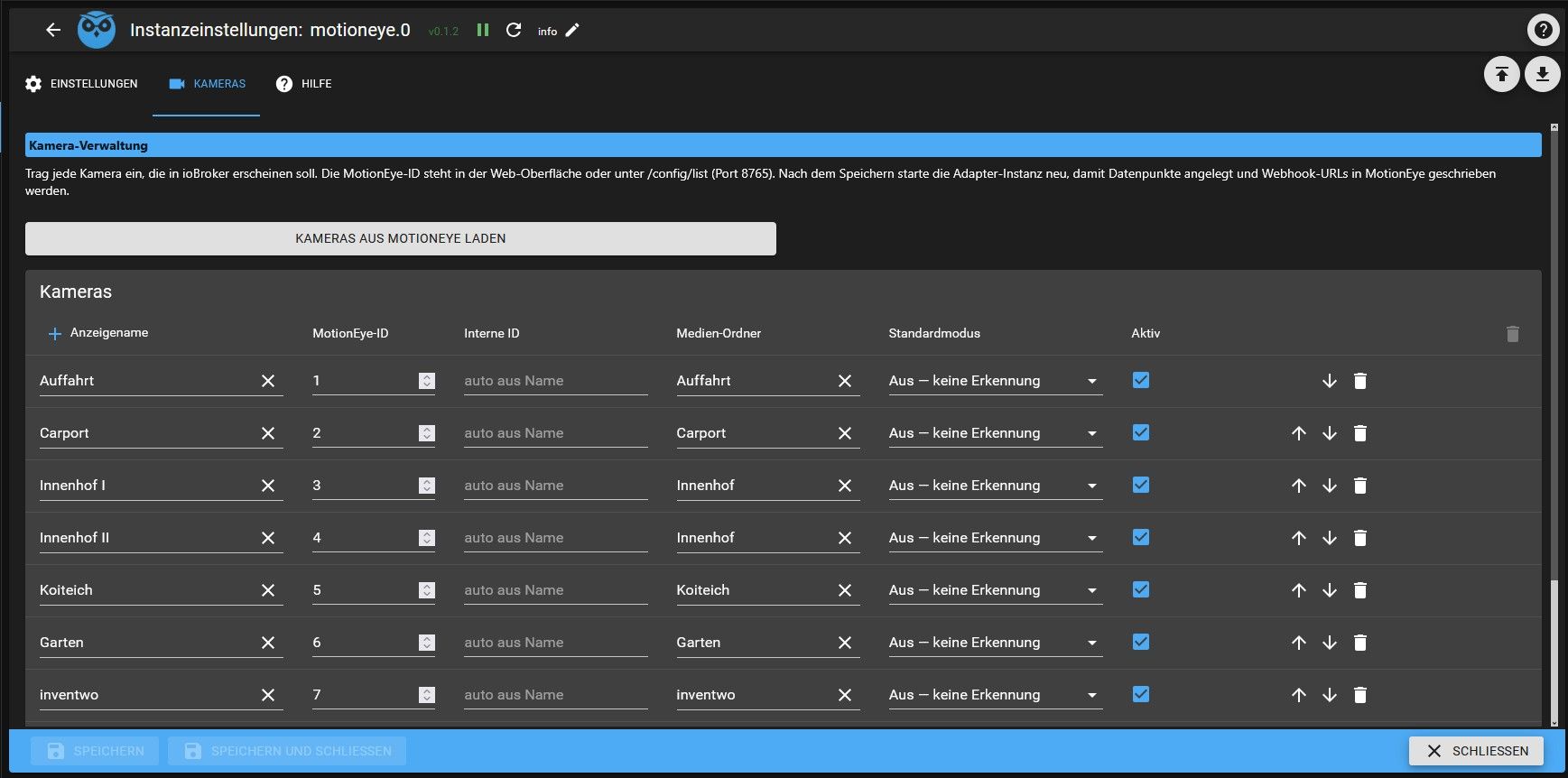Open Standardmodus dropdown for Innenhof II
Screen dimensions: 1568x778
(995, 538)
